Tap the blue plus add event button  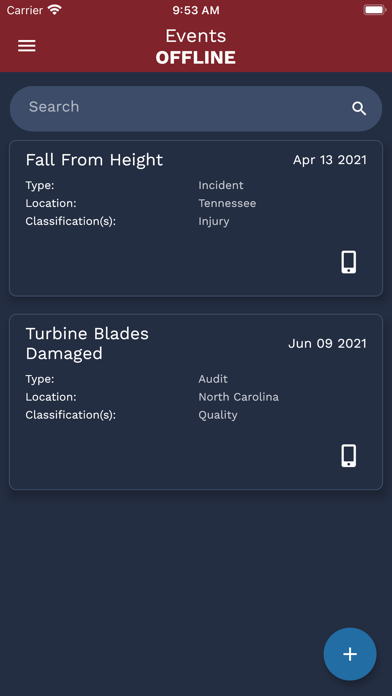[x=350, y=654]
